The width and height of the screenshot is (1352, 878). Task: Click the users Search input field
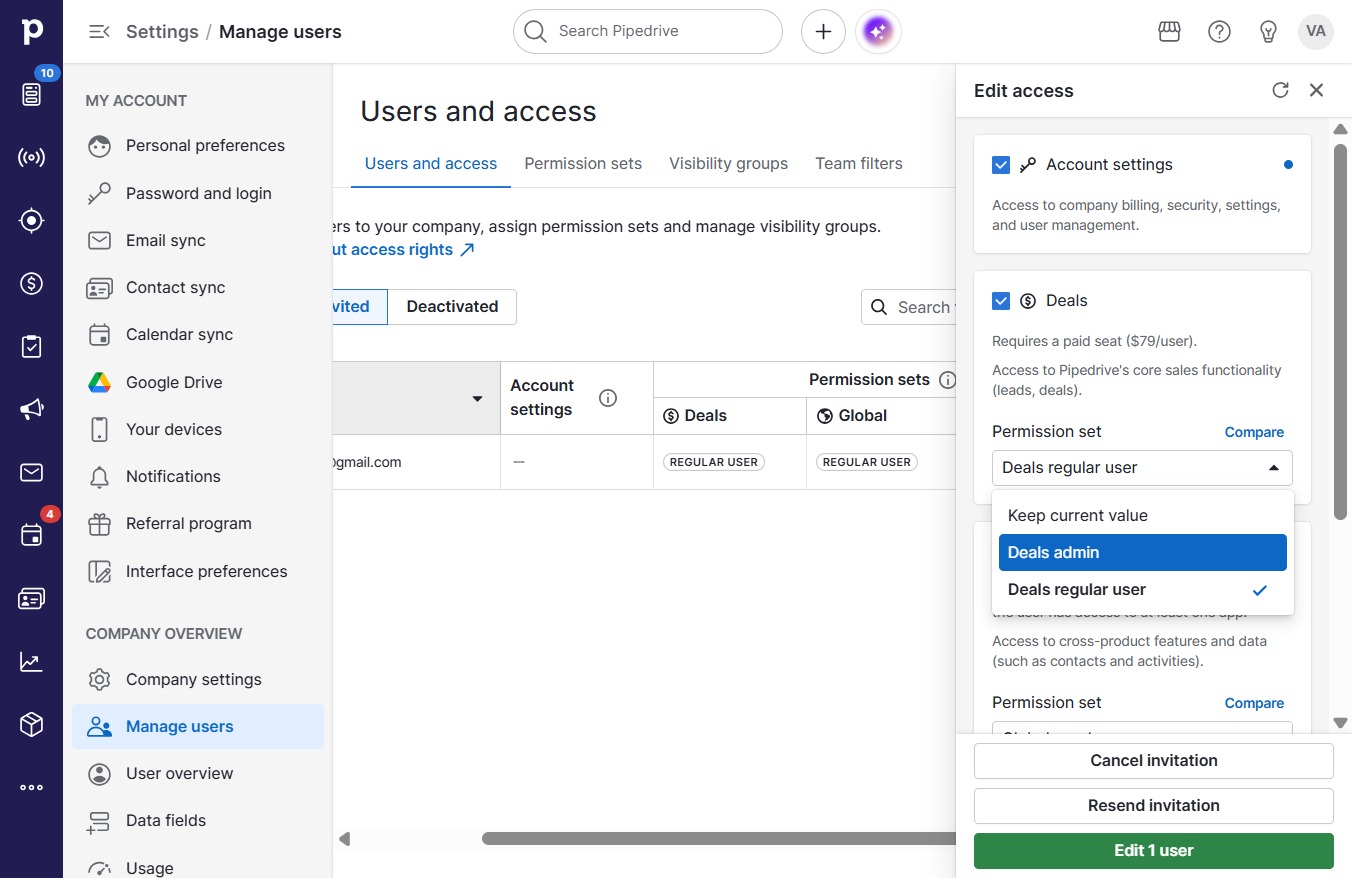pyautogui.click(x=908, y=307)
